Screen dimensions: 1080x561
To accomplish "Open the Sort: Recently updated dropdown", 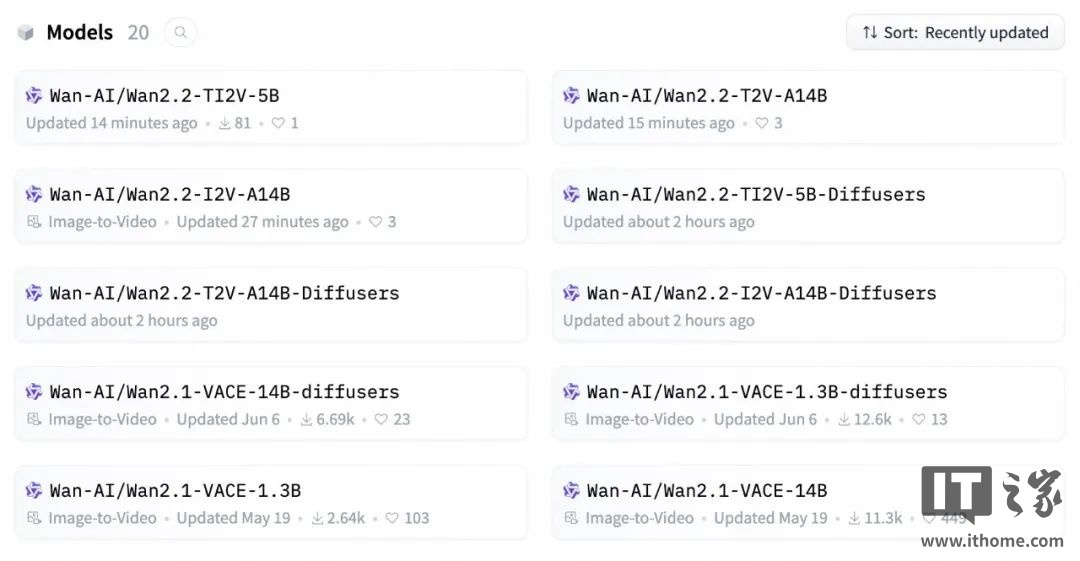I will 955,33.
